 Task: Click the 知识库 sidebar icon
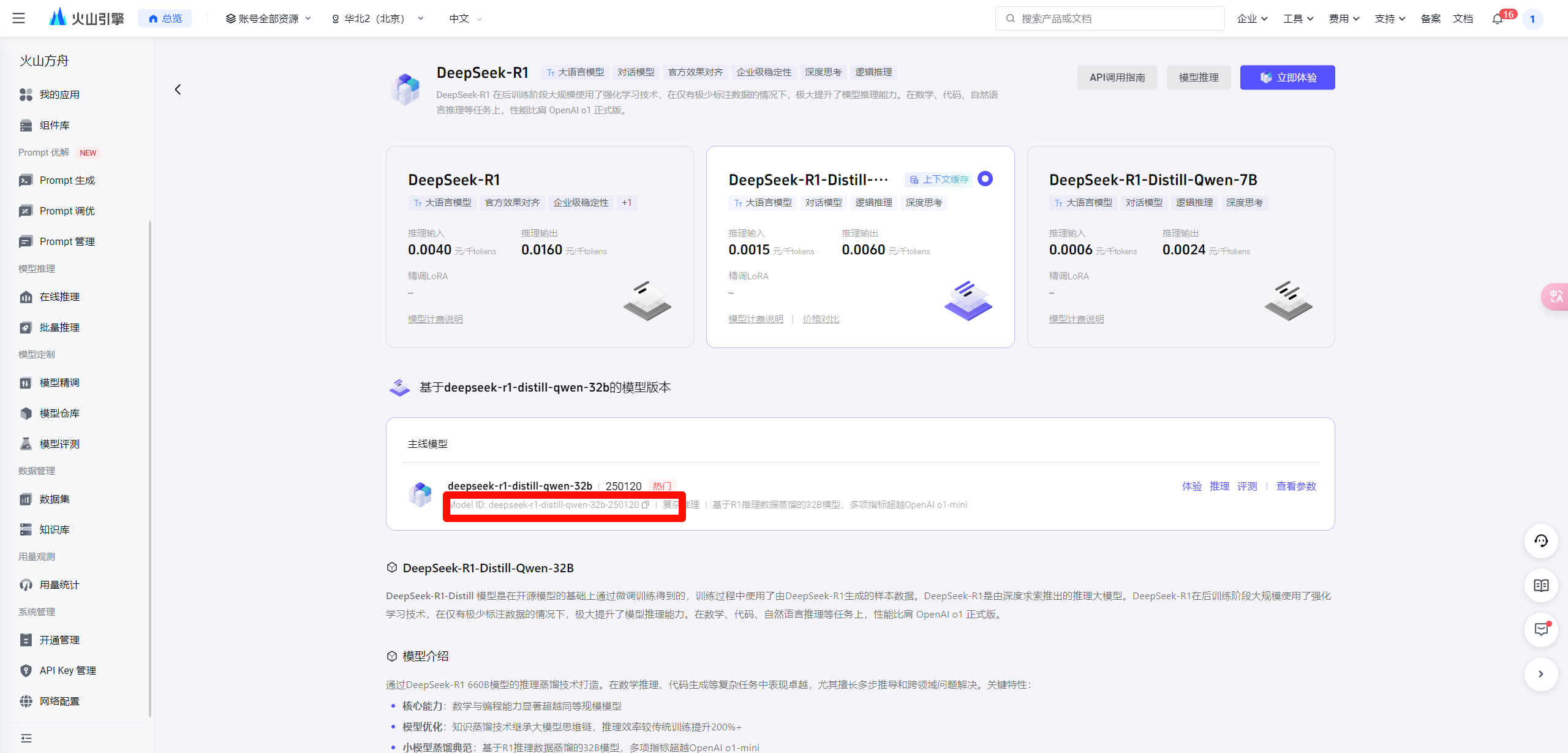[x=26, y=529]
